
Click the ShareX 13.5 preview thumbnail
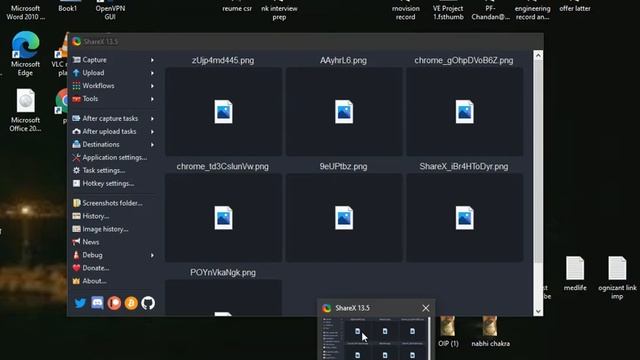tap(376, 338)
